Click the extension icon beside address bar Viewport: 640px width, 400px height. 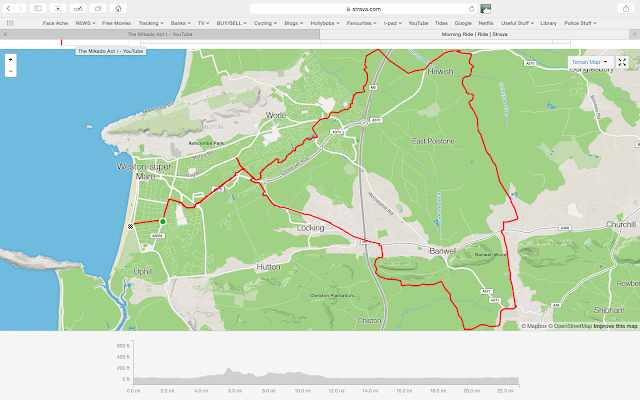(485, 9)
